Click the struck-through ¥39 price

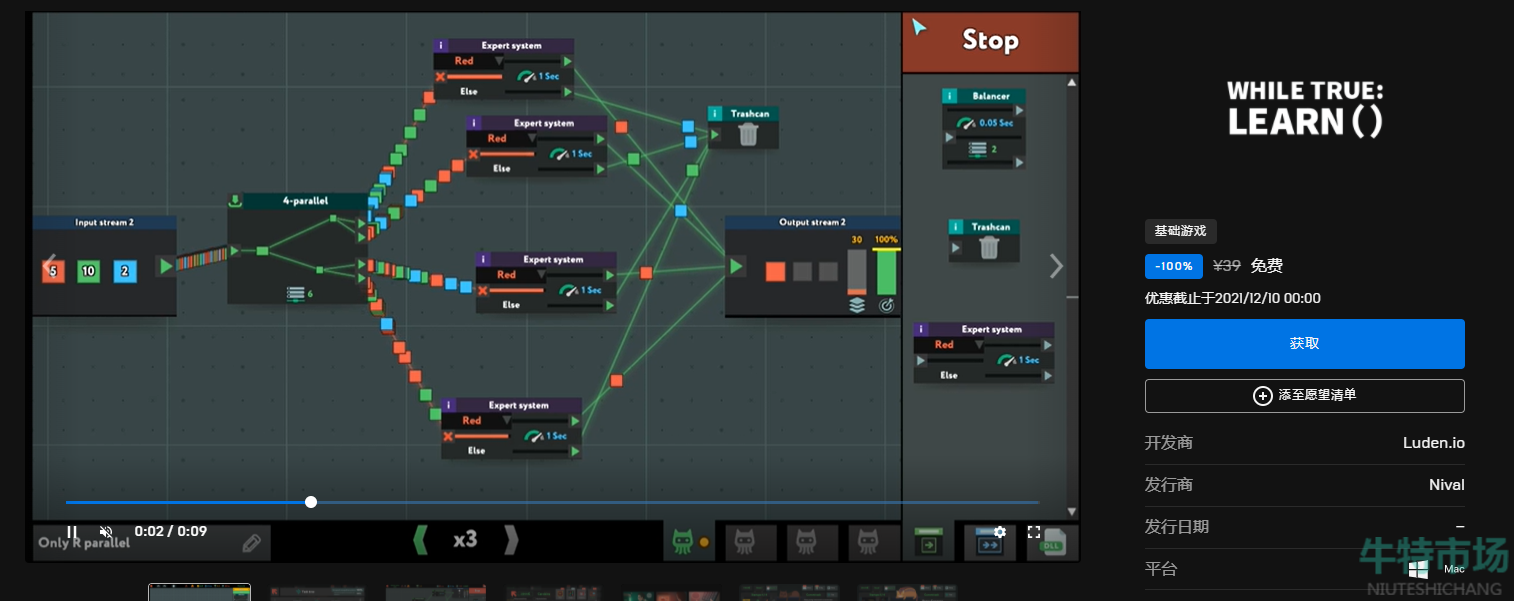(x=1227, y=266)
